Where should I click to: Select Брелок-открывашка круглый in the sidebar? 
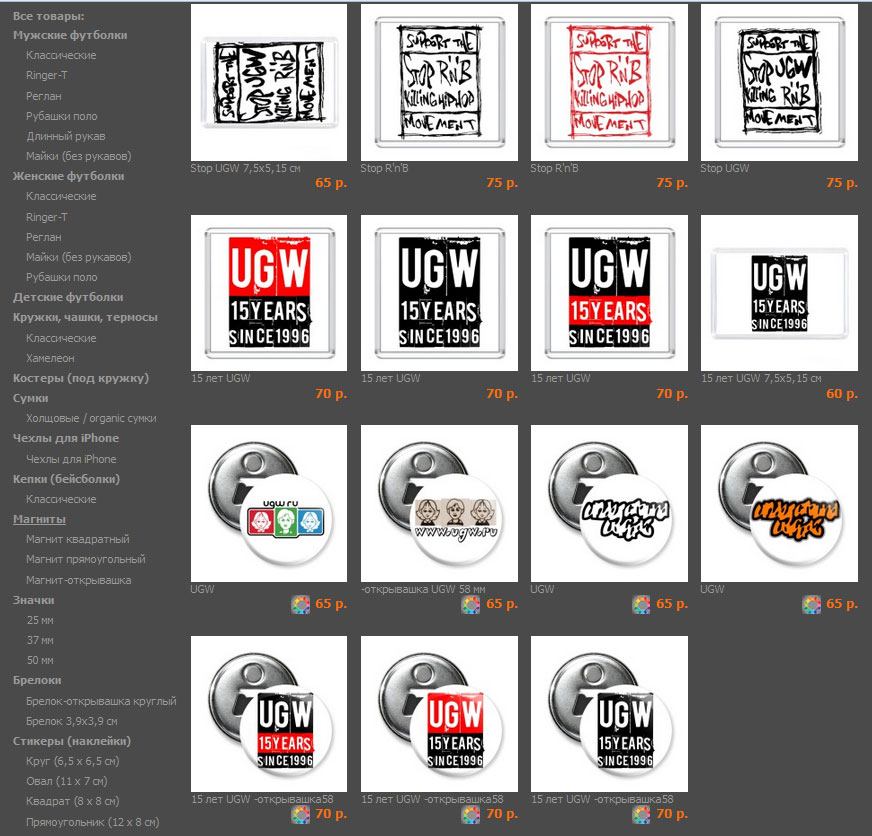click(x=101, y=701)
